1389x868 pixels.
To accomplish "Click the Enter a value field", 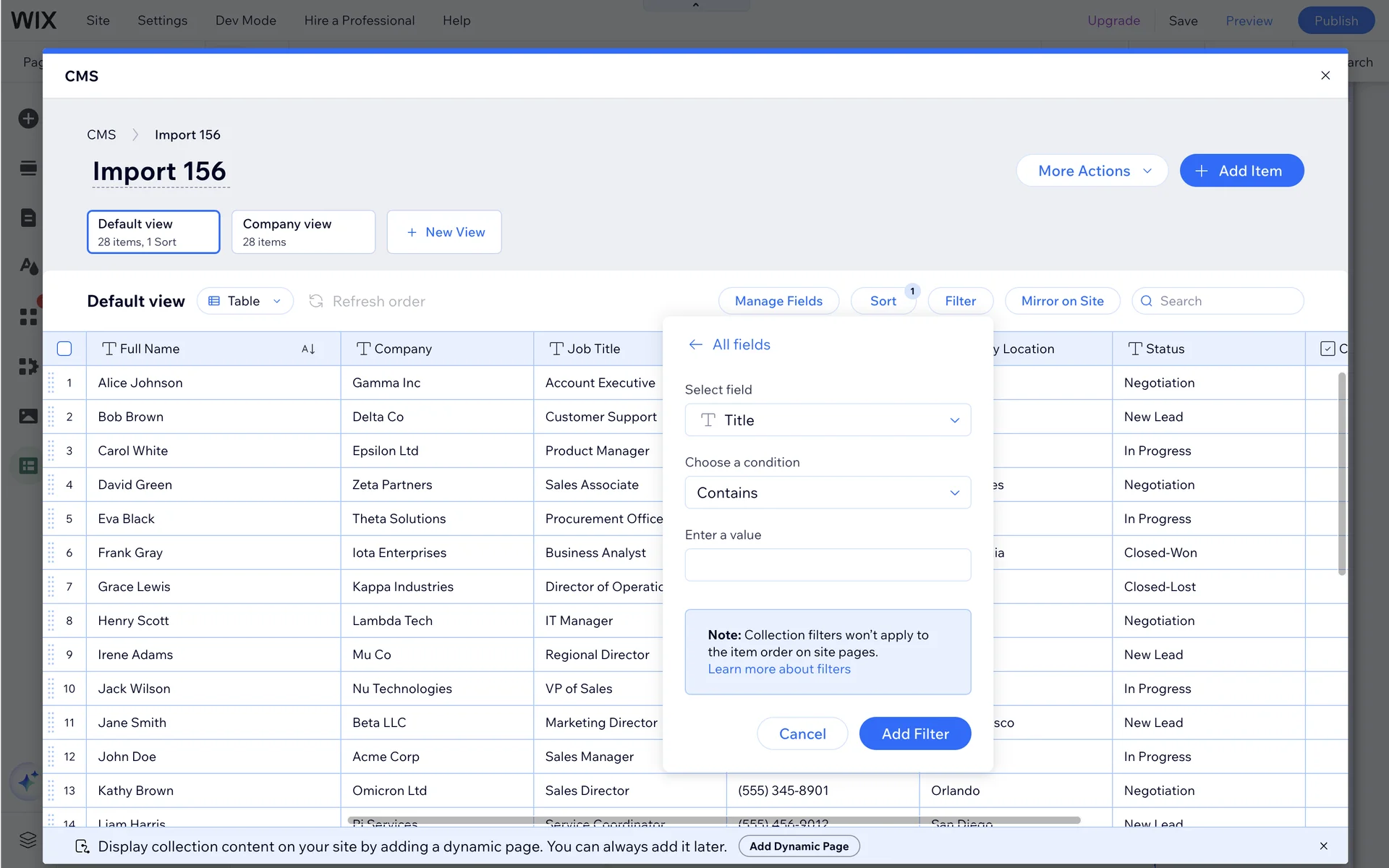I will (828, 565).
